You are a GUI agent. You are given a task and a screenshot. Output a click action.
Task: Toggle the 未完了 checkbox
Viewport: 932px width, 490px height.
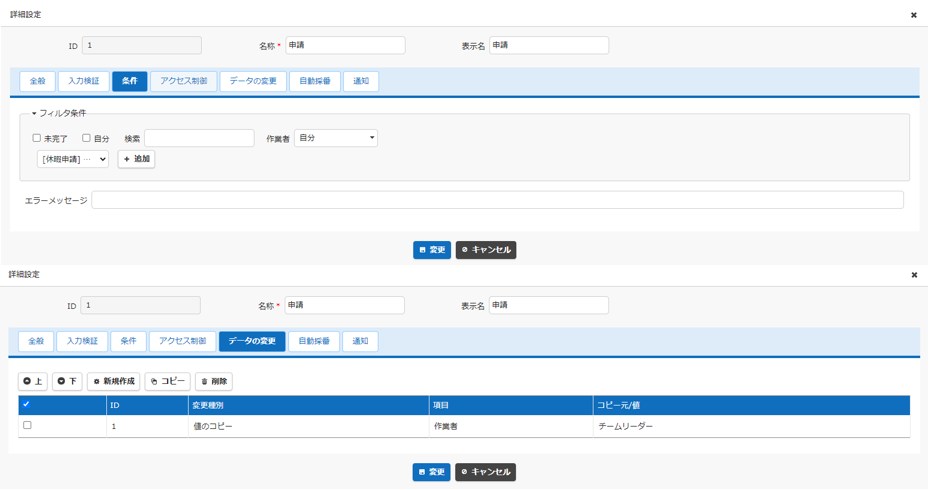(37, 138)
